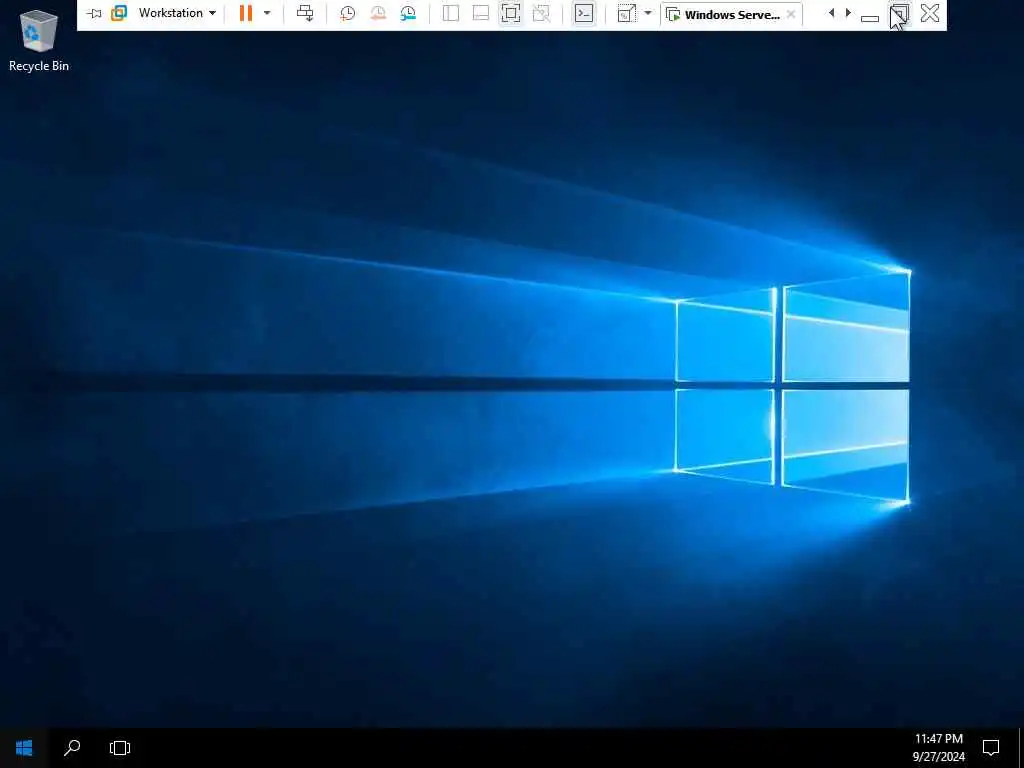Revert the VM to its previous snapshot
The height and width of the screenshot is (768, 1024).
click(x=377, y=13)
